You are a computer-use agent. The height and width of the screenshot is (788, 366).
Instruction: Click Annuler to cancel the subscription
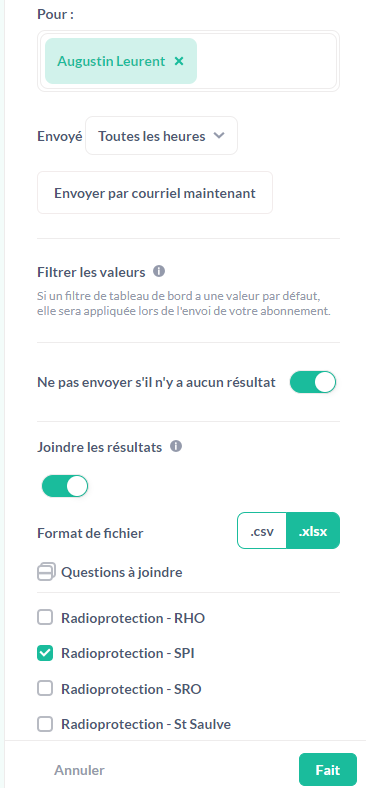tap(79, 770)
